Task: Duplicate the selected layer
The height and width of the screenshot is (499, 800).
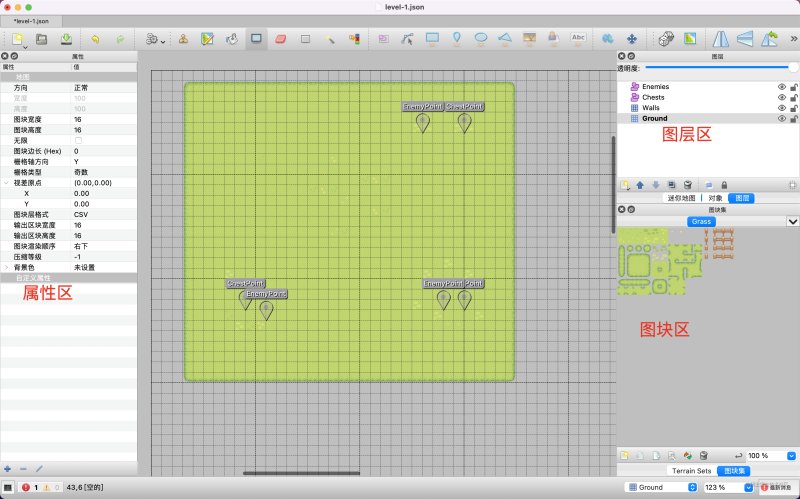Action: click(x=672, y=185)
